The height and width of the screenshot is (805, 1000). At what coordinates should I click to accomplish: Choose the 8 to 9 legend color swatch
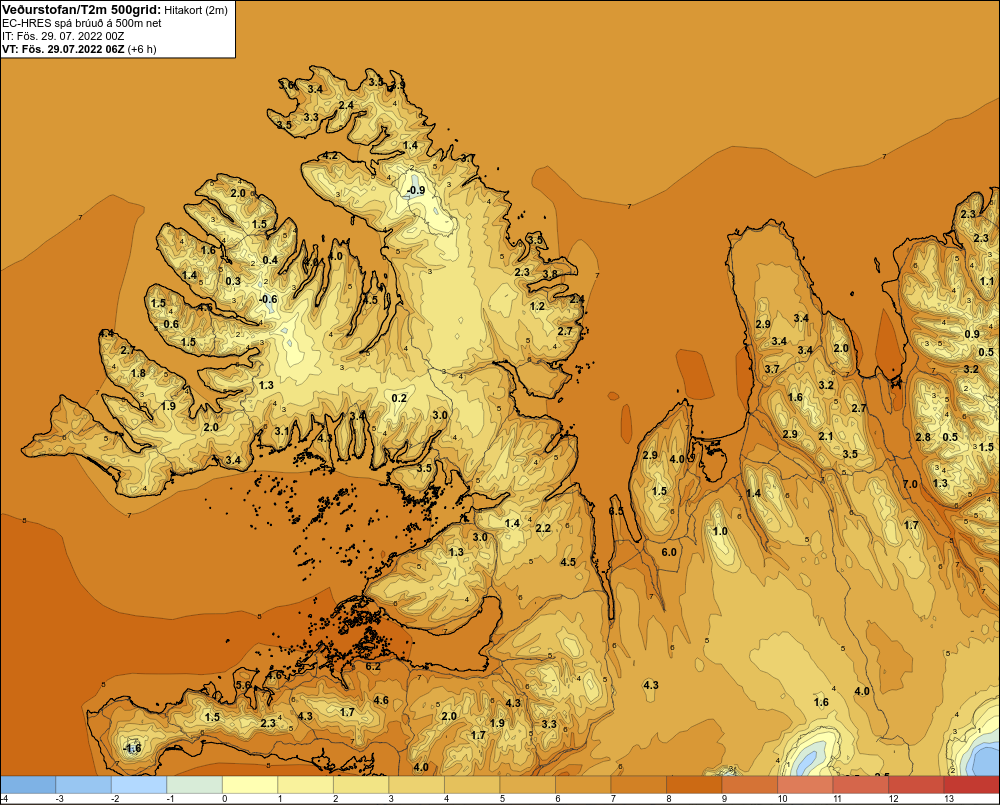[694, 785]
